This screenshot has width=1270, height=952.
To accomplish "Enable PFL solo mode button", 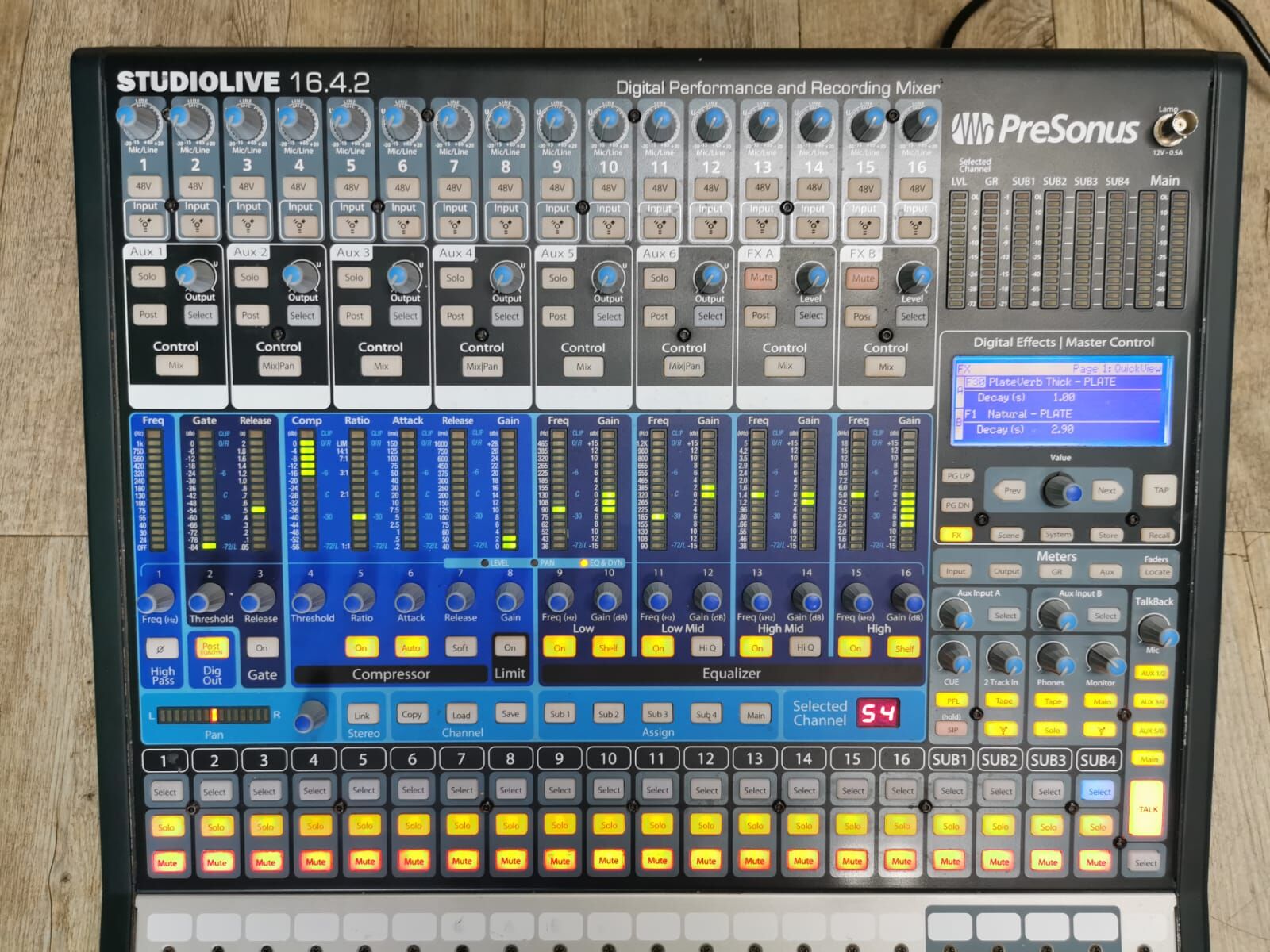I will click(952, 701).
